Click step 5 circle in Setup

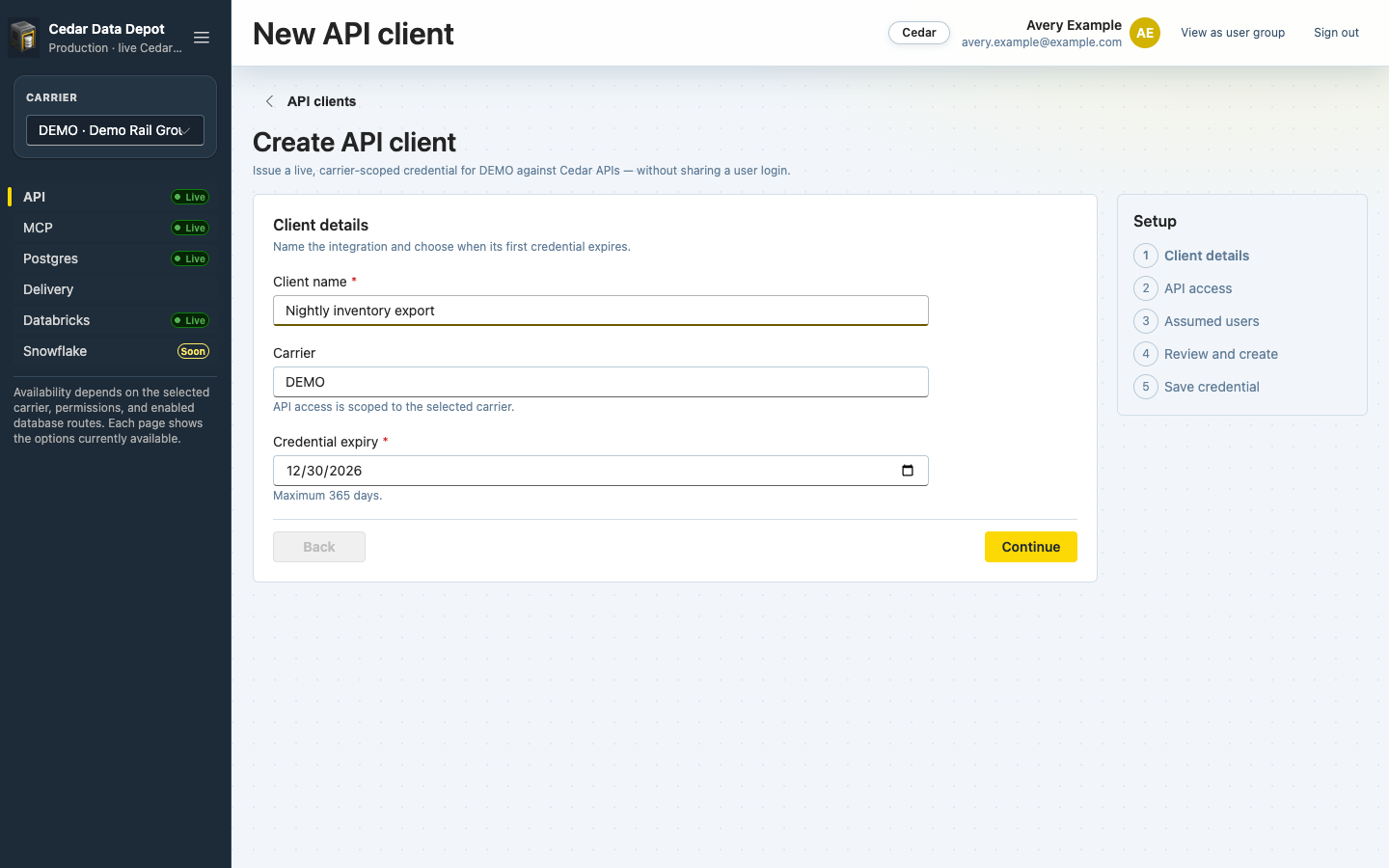click(1146, 387)
